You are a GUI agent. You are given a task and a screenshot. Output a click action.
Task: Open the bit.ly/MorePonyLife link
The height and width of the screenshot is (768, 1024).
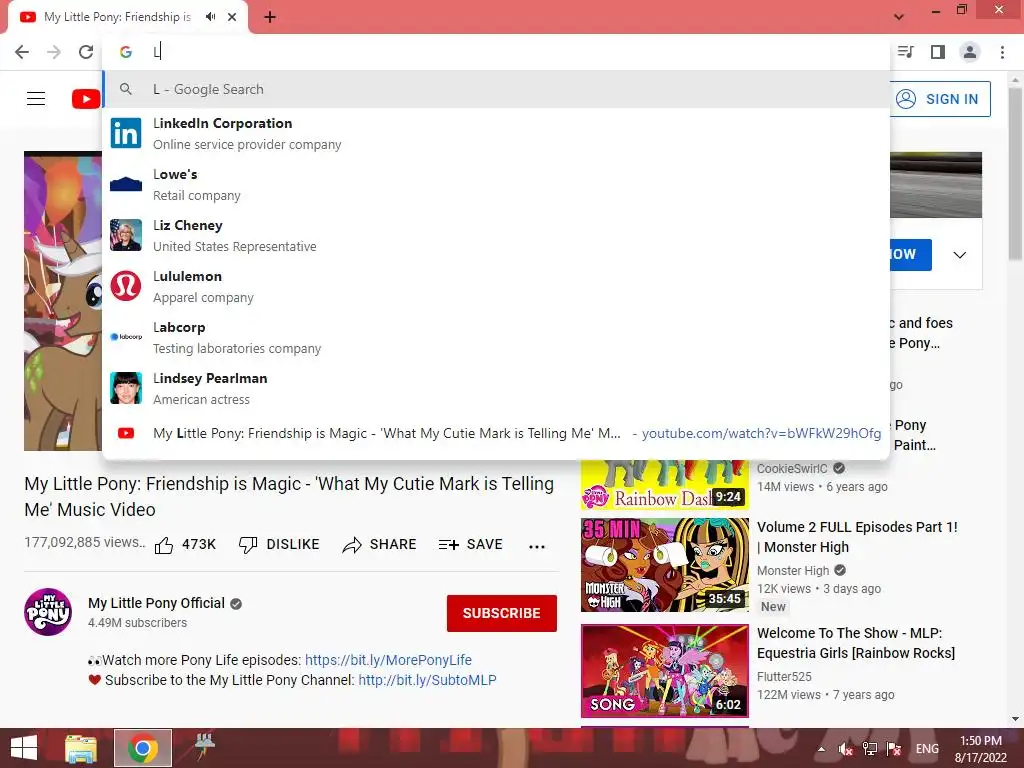[389, 660]
